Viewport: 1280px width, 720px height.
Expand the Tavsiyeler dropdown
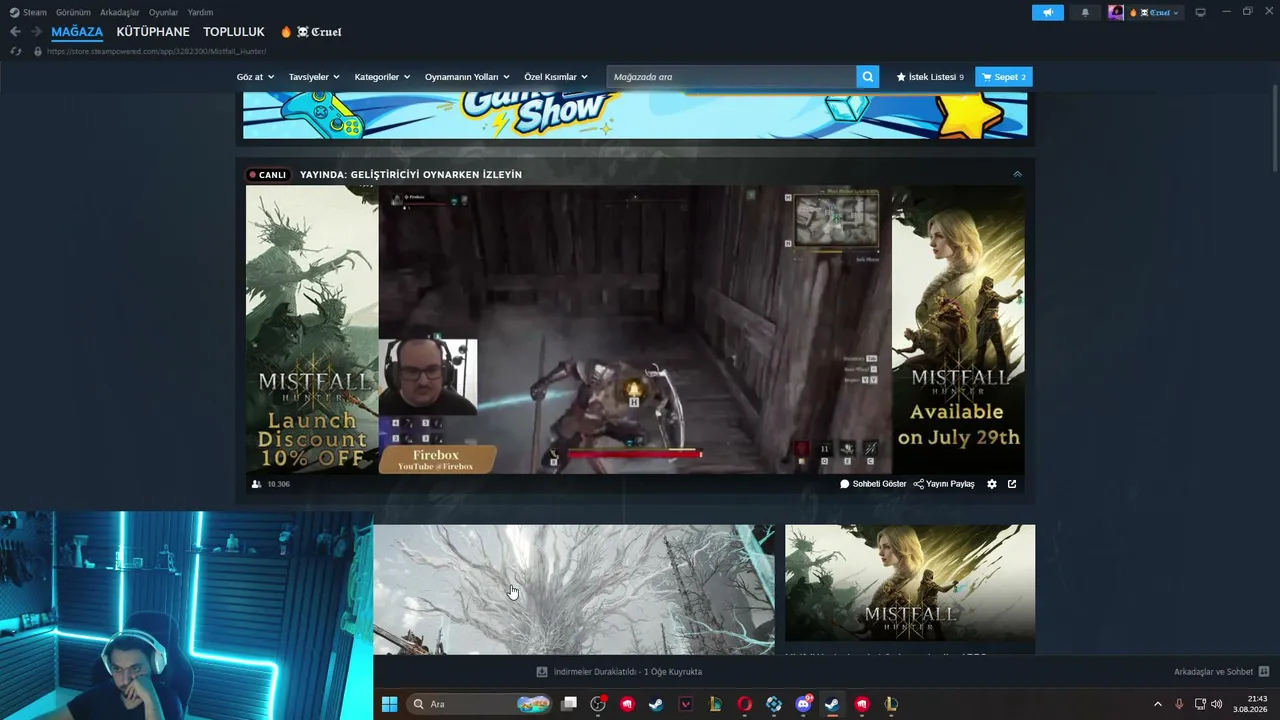click(314, 77)
